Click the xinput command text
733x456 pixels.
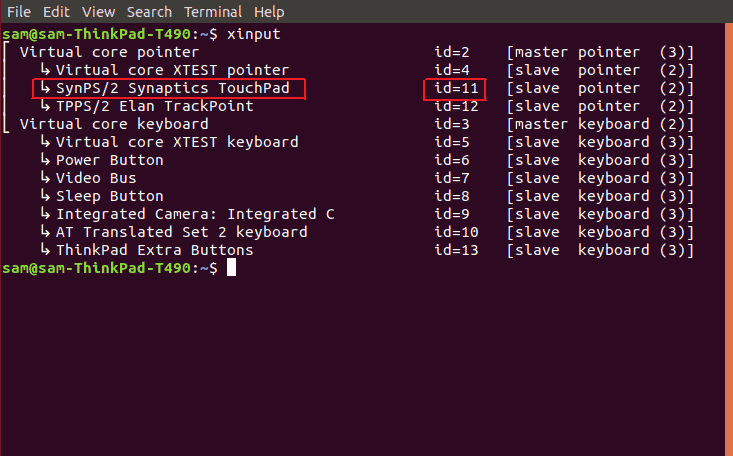[253, 34]
